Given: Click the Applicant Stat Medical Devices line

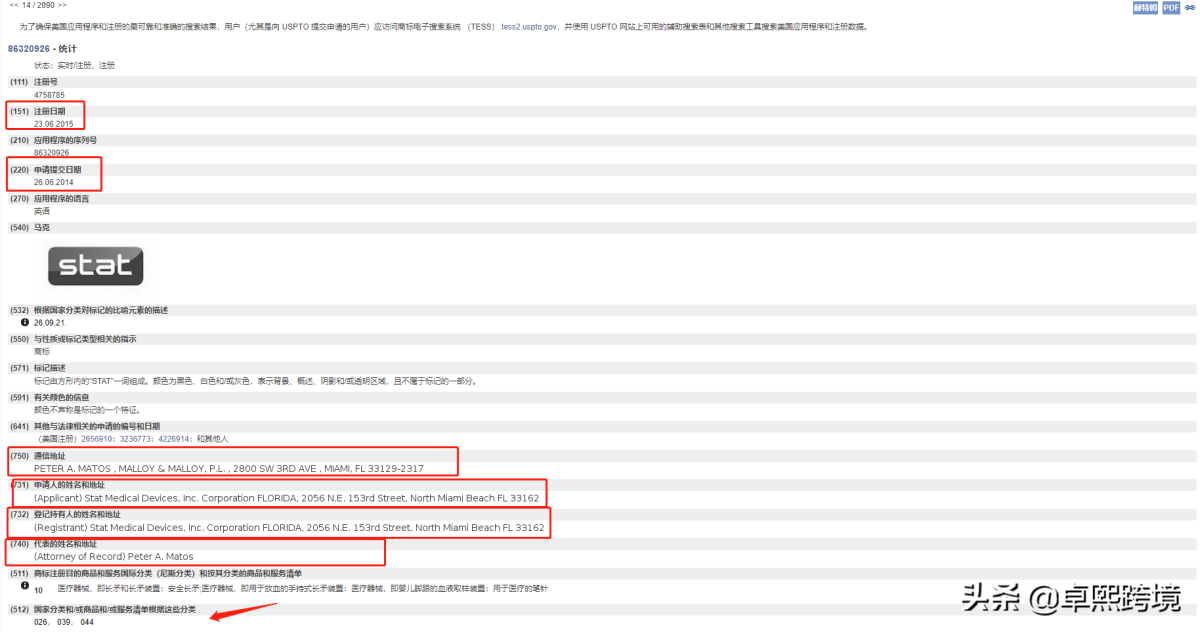Looking at the screenshot, I should [286, 498].
